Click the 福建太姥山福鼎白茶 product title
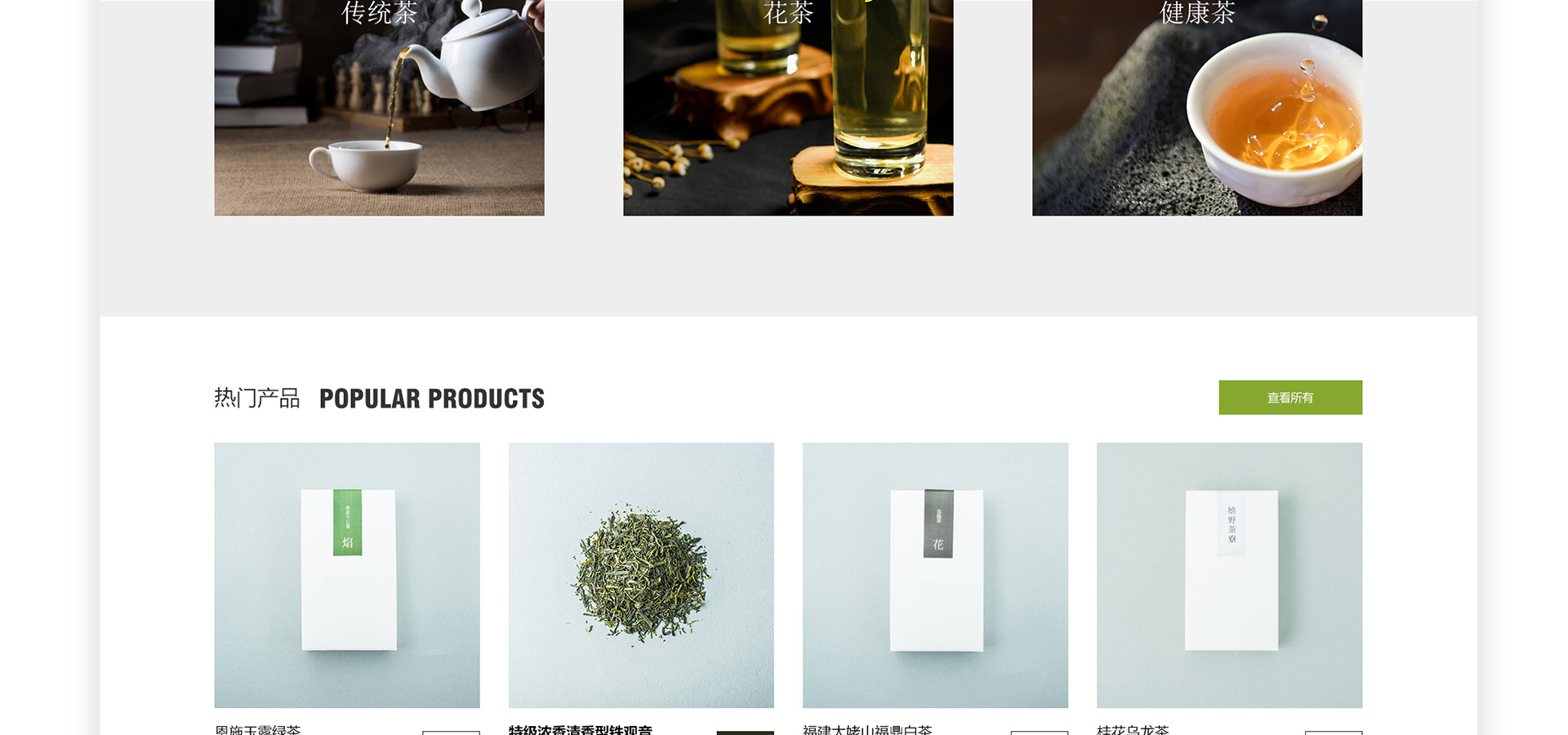Image resolution: width=1568 pixels, height=735 pixels. (867, 729)
